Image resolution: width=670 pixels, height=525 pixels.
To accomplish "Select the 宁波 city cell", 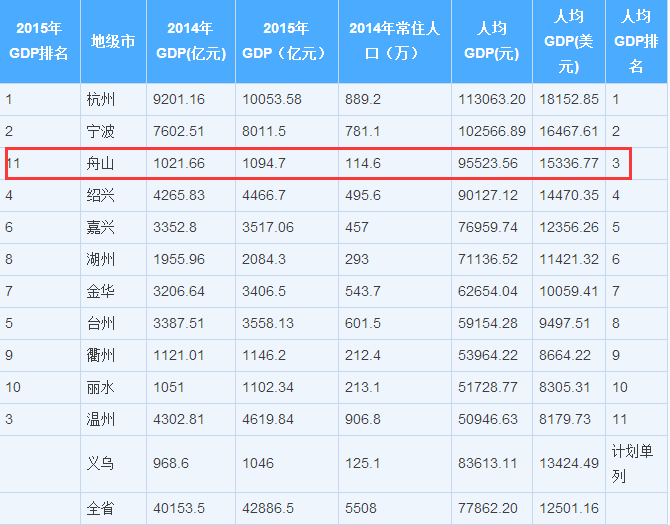I will click(x=101, y=132).
